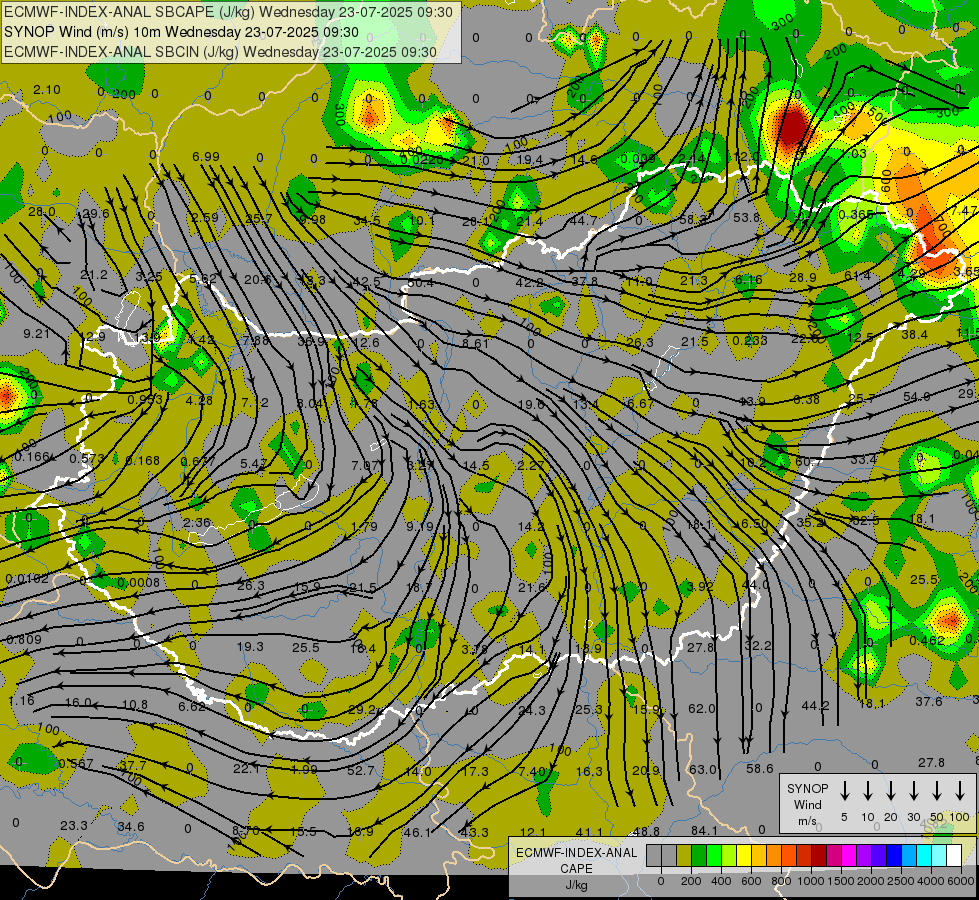Screen dimensions: 979x900
Task: Select the dark green swatch in the CAPE legend
Action: tap(699, 855)
